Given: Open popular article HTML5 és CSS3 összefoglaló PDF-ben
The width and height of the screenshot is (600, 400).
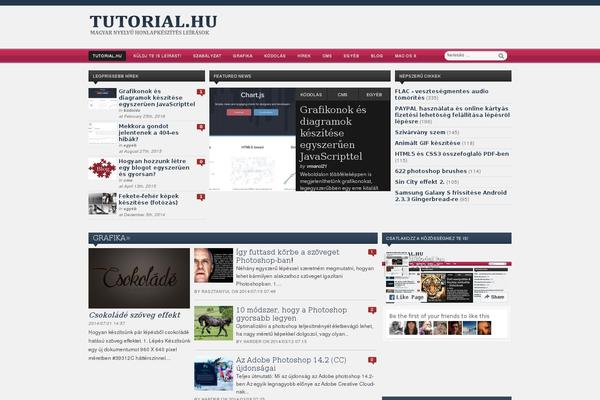Looking at the screenshot, I should coord(452,154).
